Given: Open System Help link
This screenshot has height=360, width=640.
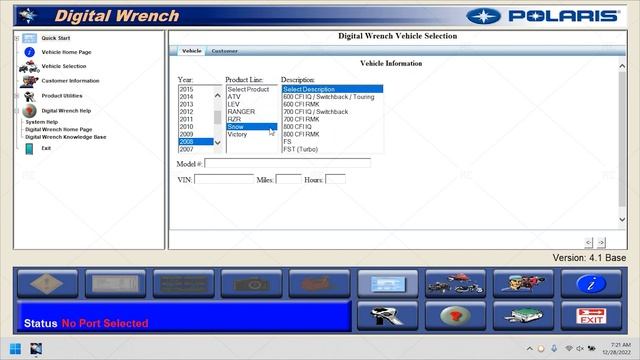Looking at the screenshot, I should pyautogui.click(x=42, y=122).
